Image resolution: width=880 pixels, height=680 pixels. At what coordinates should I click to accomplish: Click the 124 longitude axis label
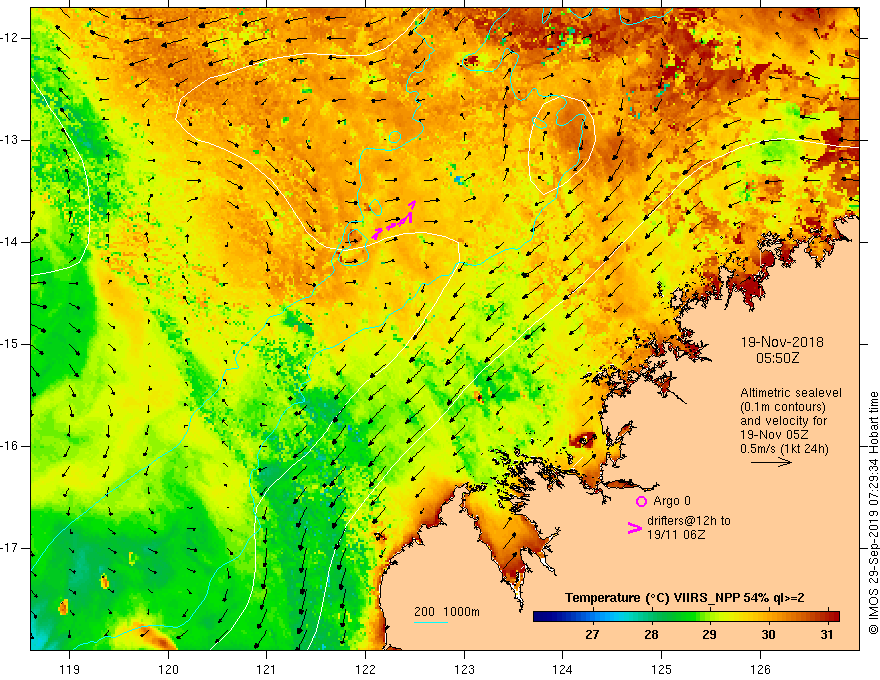pos(563,669)
